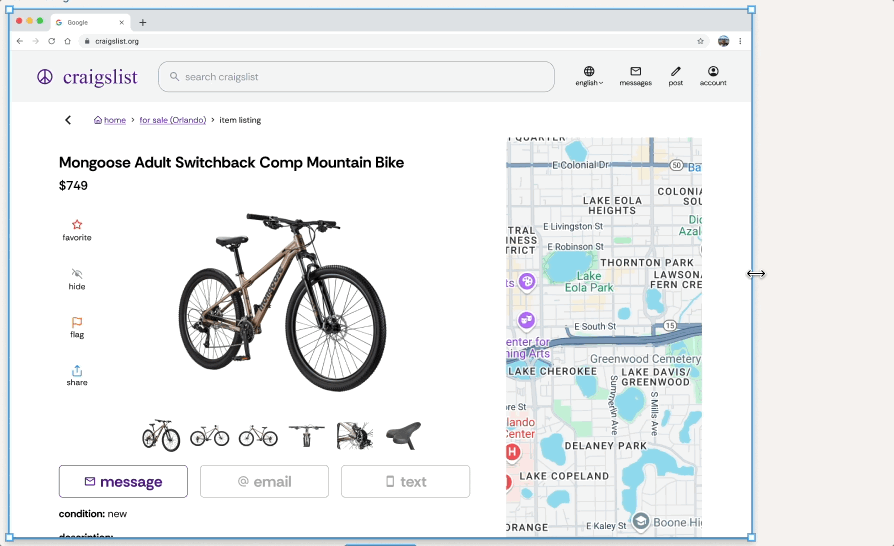Click the DELANEY PARK map label
894x546 pixels.
tap(606, 446)
